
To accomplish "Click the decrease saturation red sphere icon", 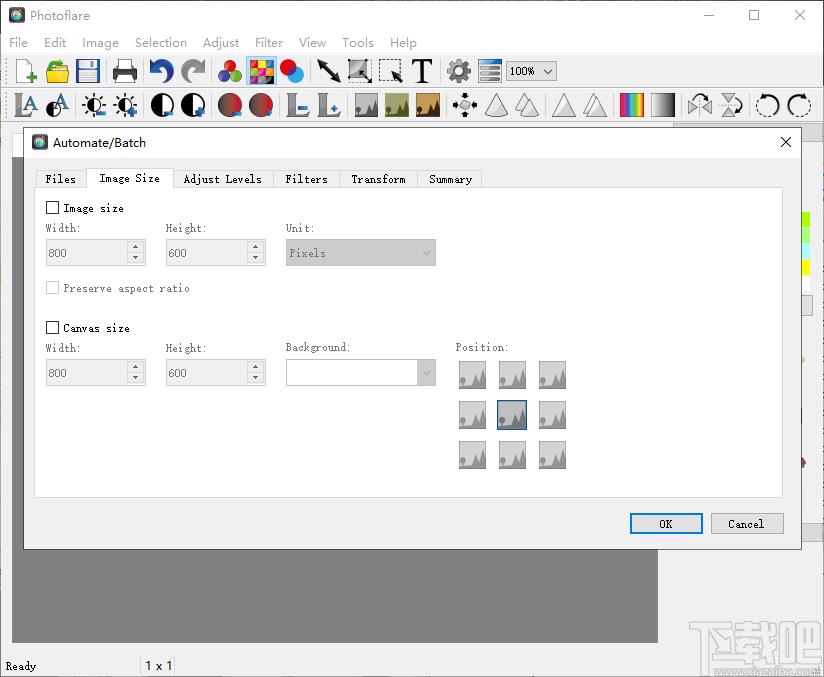I will coord(230,105).
